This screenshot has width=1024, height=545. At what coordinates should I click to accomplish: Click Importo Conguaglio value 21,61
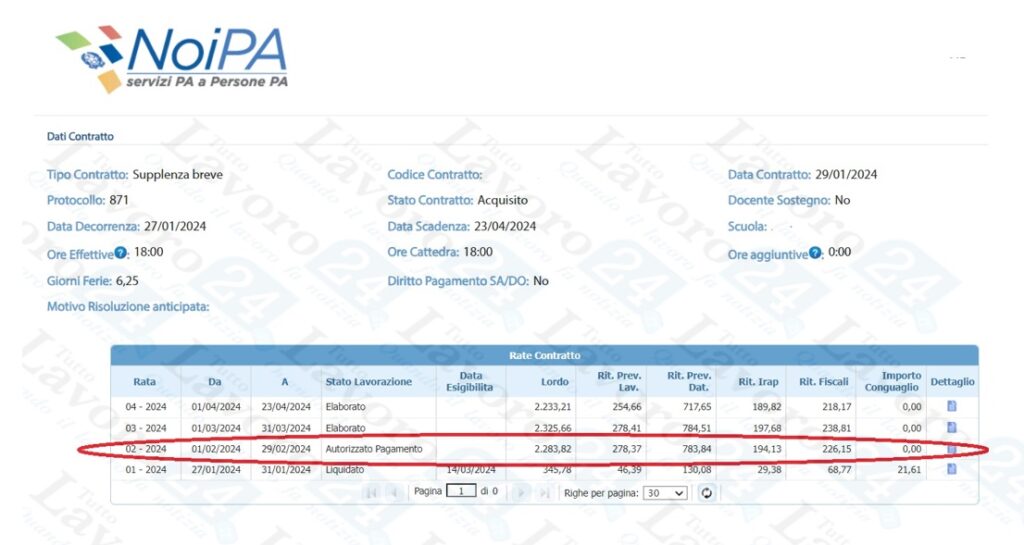point(909,469)
